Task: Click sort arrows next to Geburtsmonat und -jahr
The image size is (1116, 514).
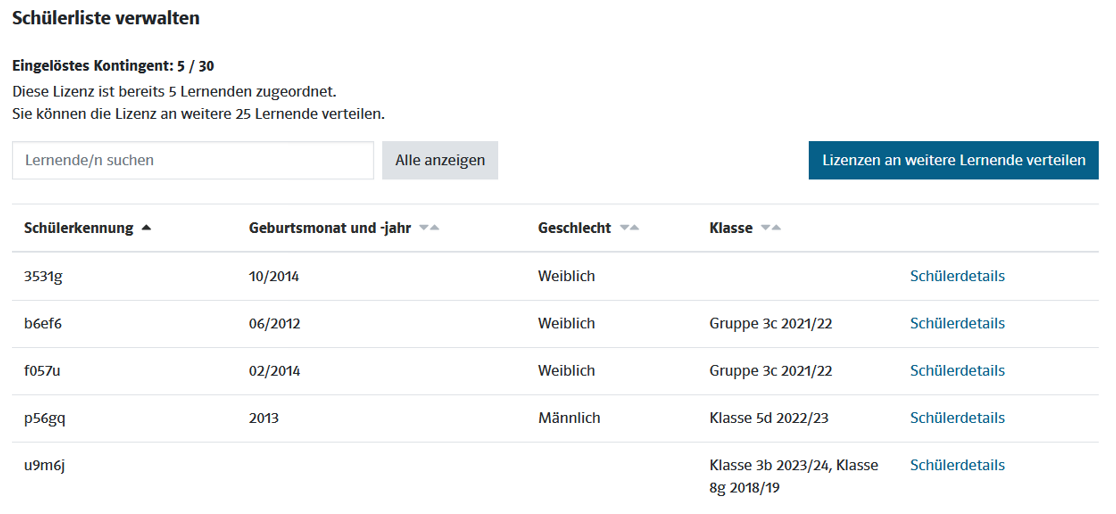Action: (x=429, y=228)
